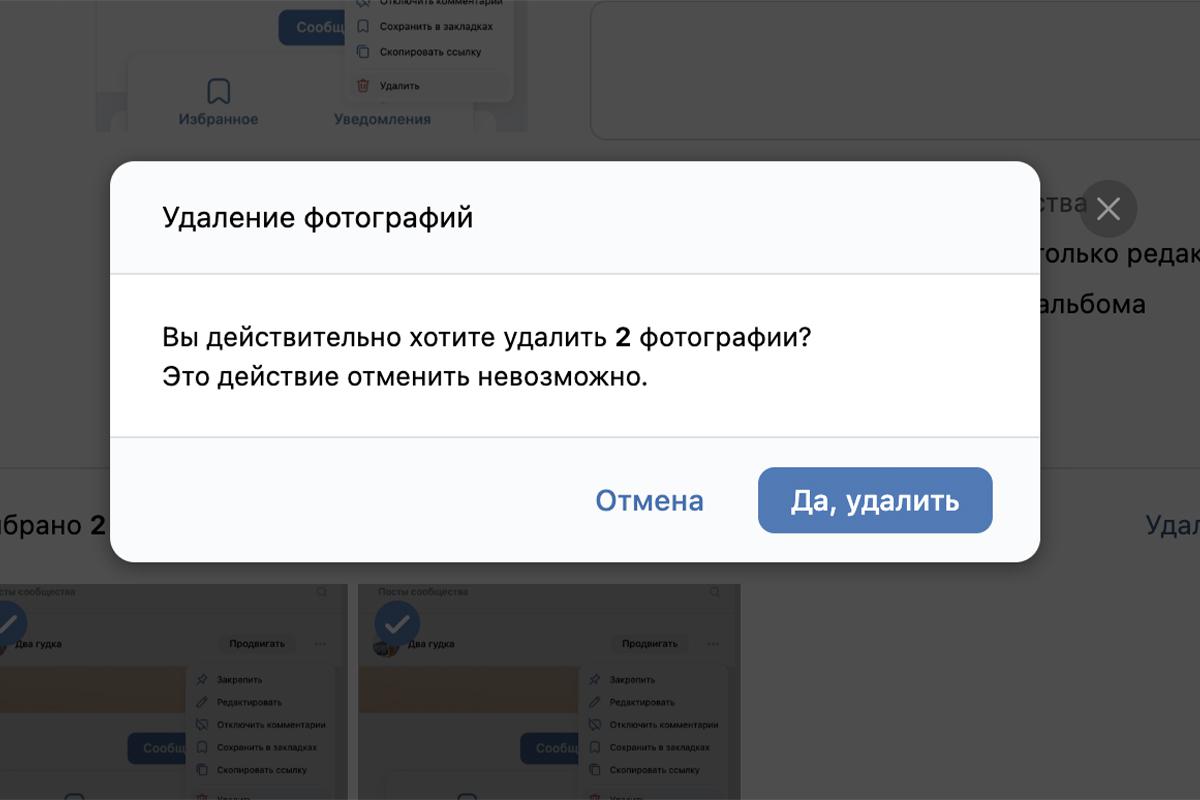Choose Удалить in the context menu

400,85
